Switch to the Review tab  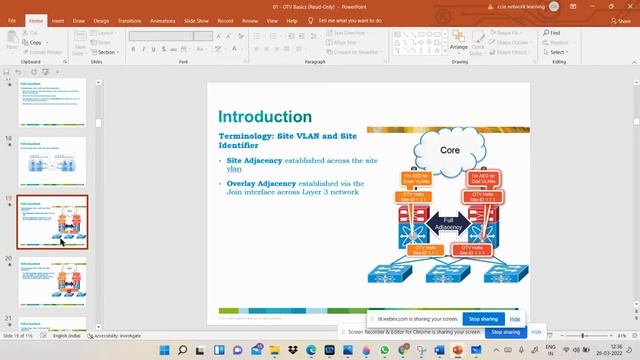(250, 20)
